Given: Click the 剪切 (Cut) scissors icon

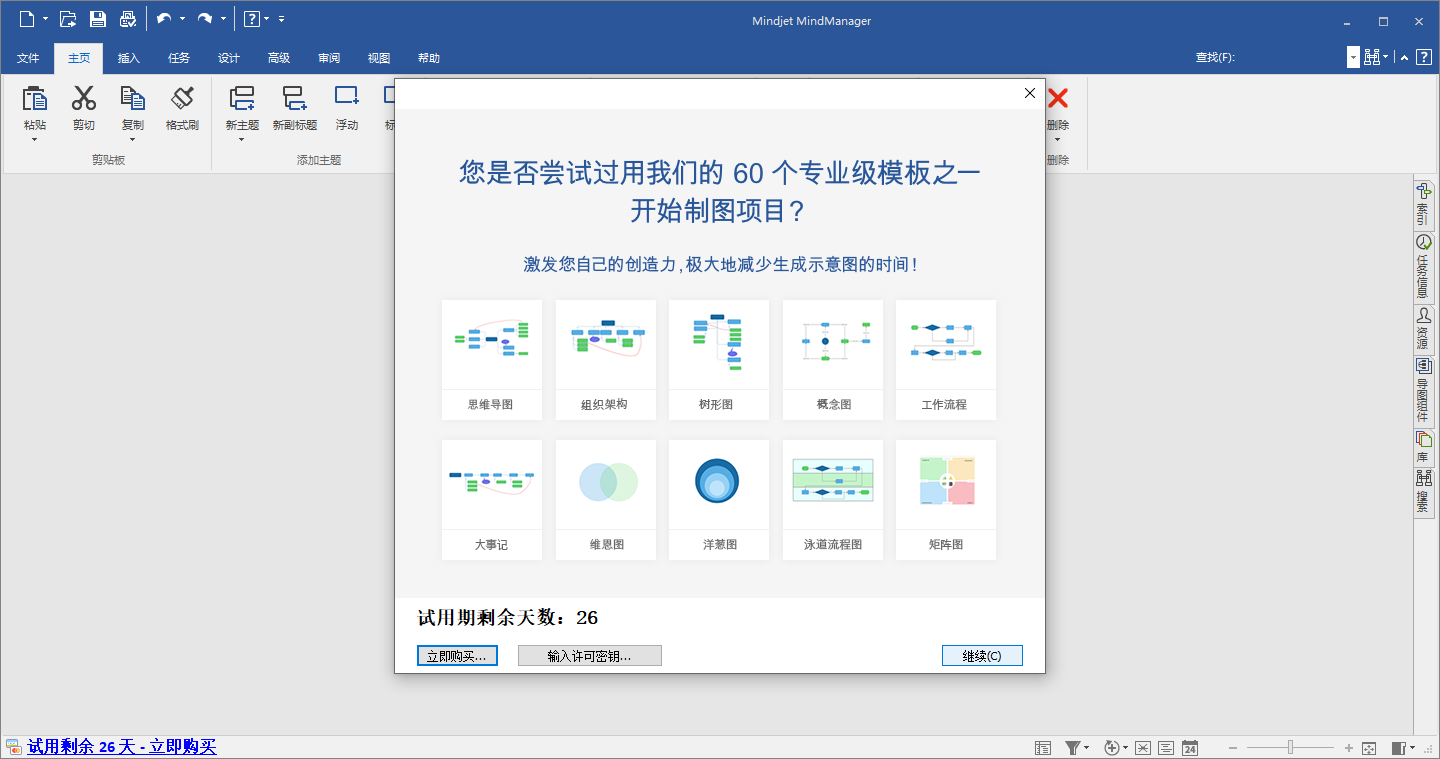Looking at the screenshot, I should point(84,98).
